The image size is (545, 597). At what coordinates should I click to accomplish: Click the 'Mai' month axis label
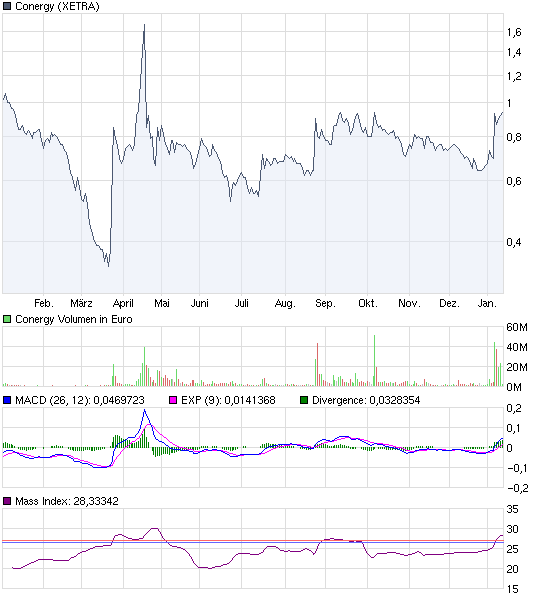coord(161,303)
